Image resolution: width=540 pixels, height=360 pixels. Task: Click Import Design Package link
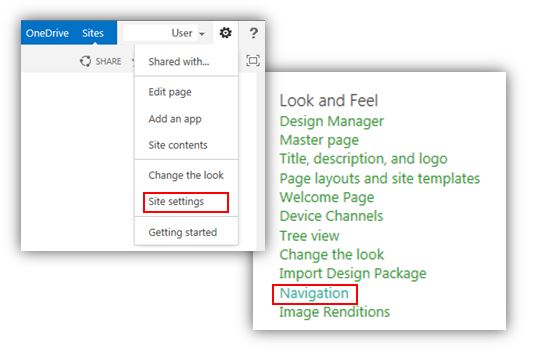coord(353,274)
